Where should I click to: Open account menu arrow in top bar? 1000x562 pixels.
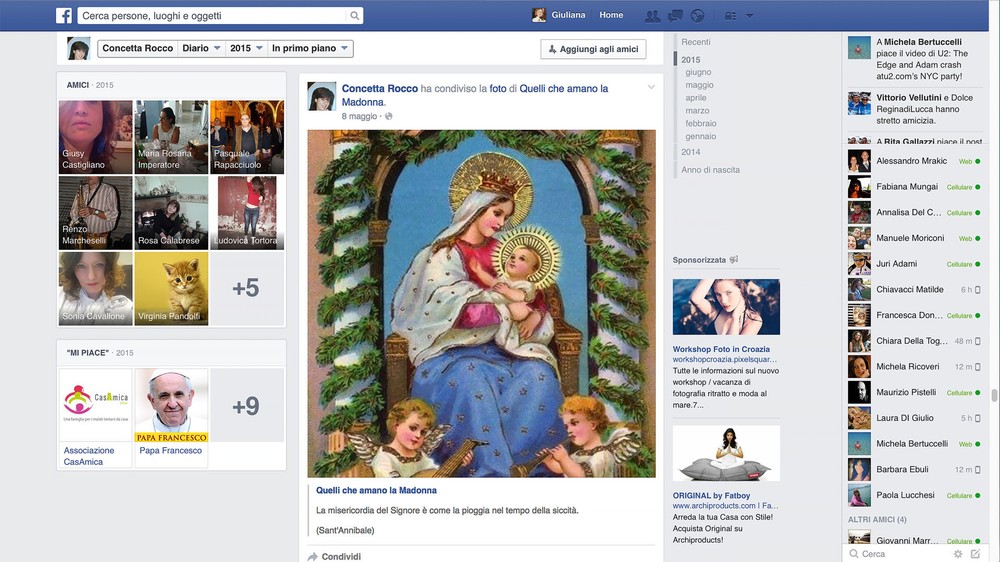pos(749,16)
